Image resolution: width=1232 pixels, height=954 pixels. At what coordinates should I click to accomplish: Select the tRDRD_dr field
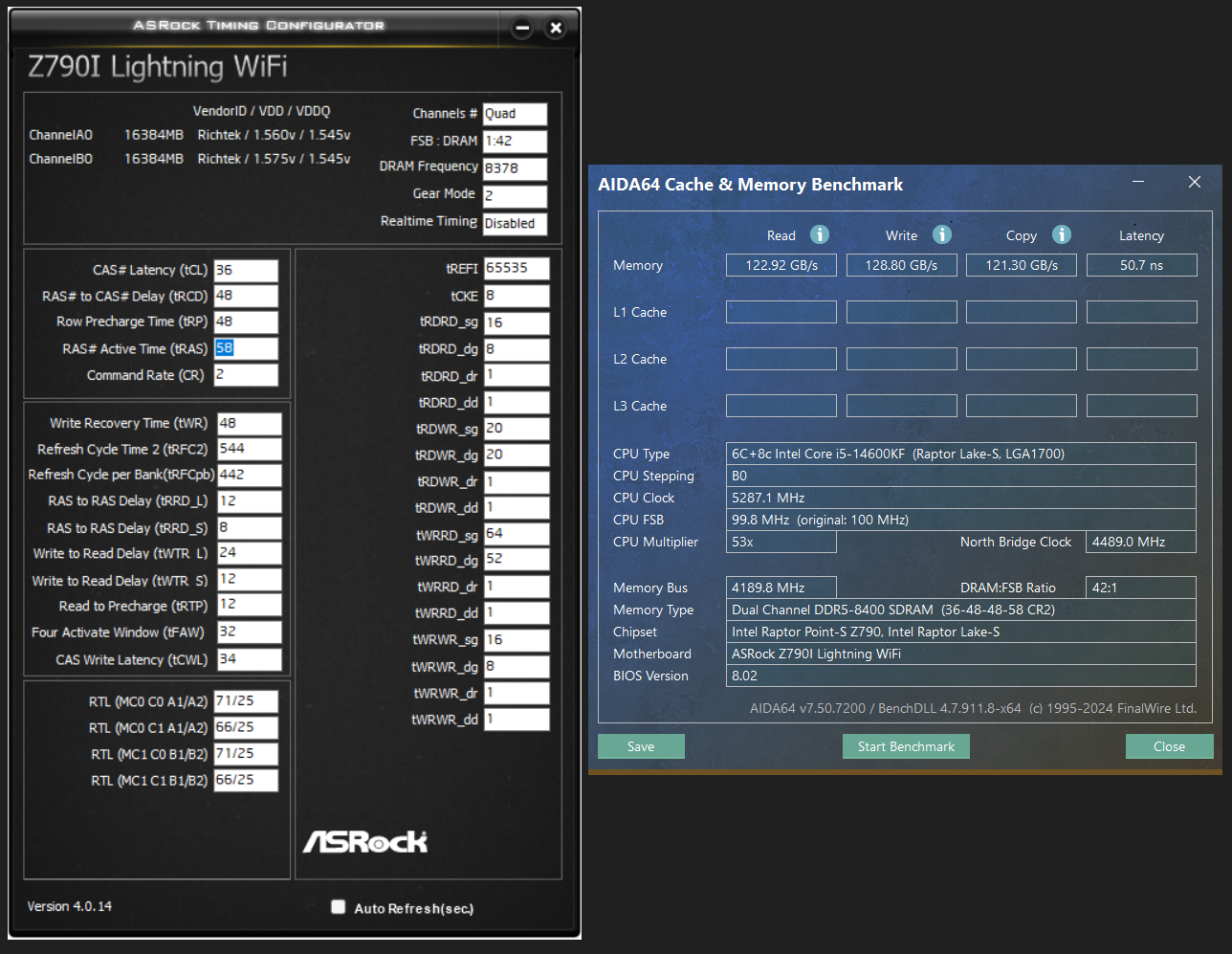coord(517,375)
